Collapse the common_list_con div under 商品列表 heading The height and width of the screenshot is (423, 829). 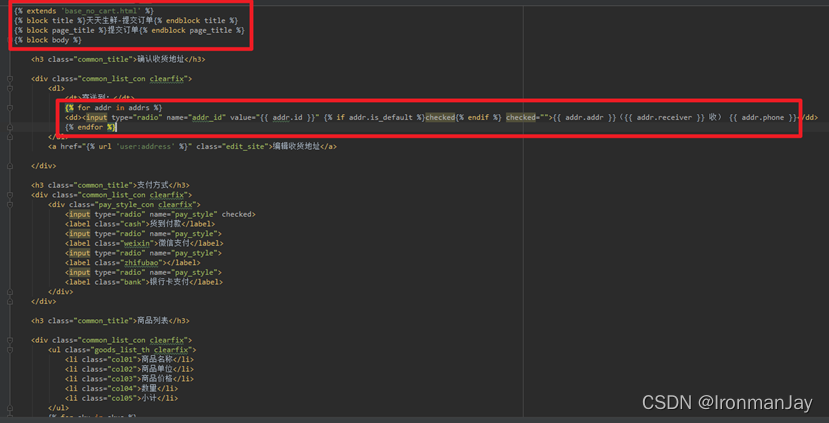(x=10, y=340)
